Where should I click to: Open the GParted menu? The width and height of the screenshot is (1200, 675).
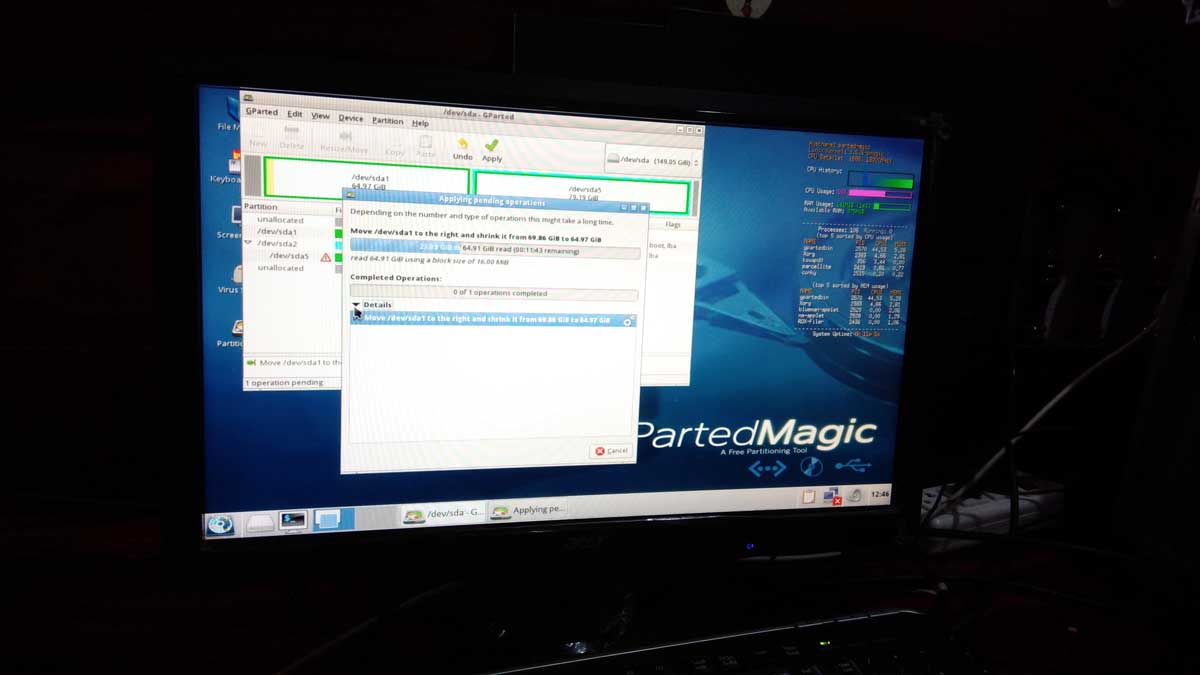click(261, 112)
